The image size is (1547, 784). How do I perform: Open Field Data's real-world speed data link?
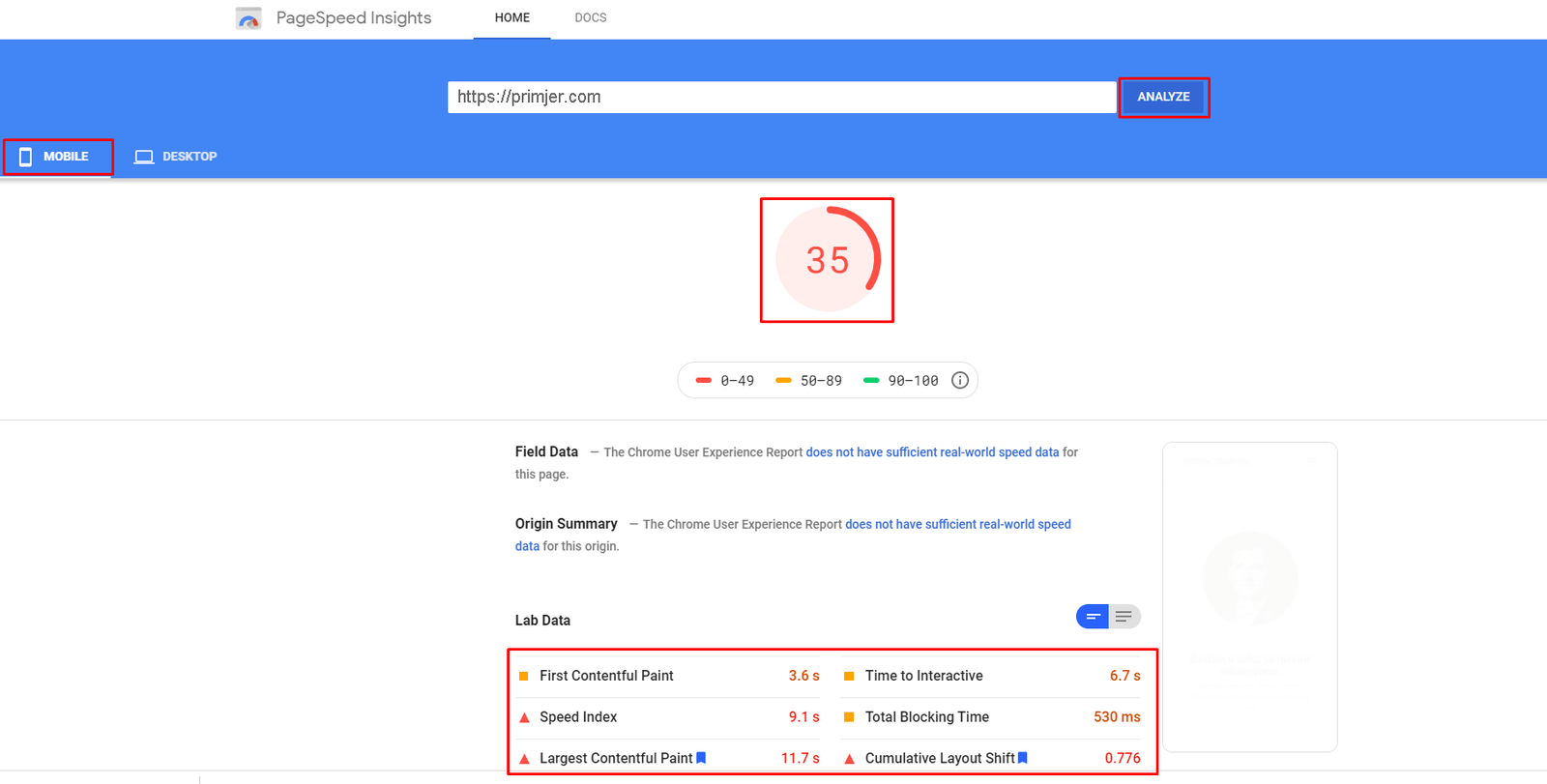932,452
